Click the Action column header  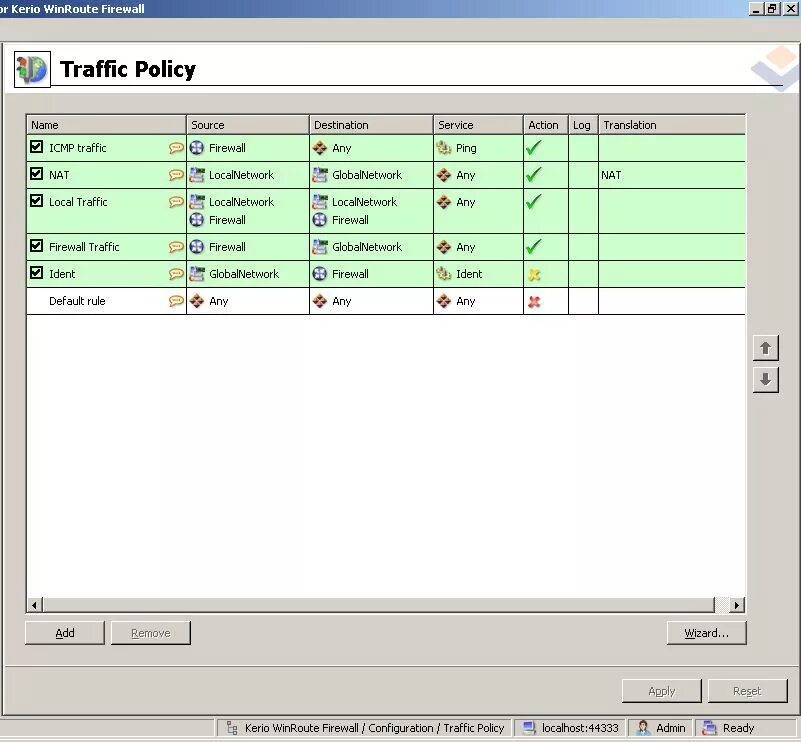(546, 125)
